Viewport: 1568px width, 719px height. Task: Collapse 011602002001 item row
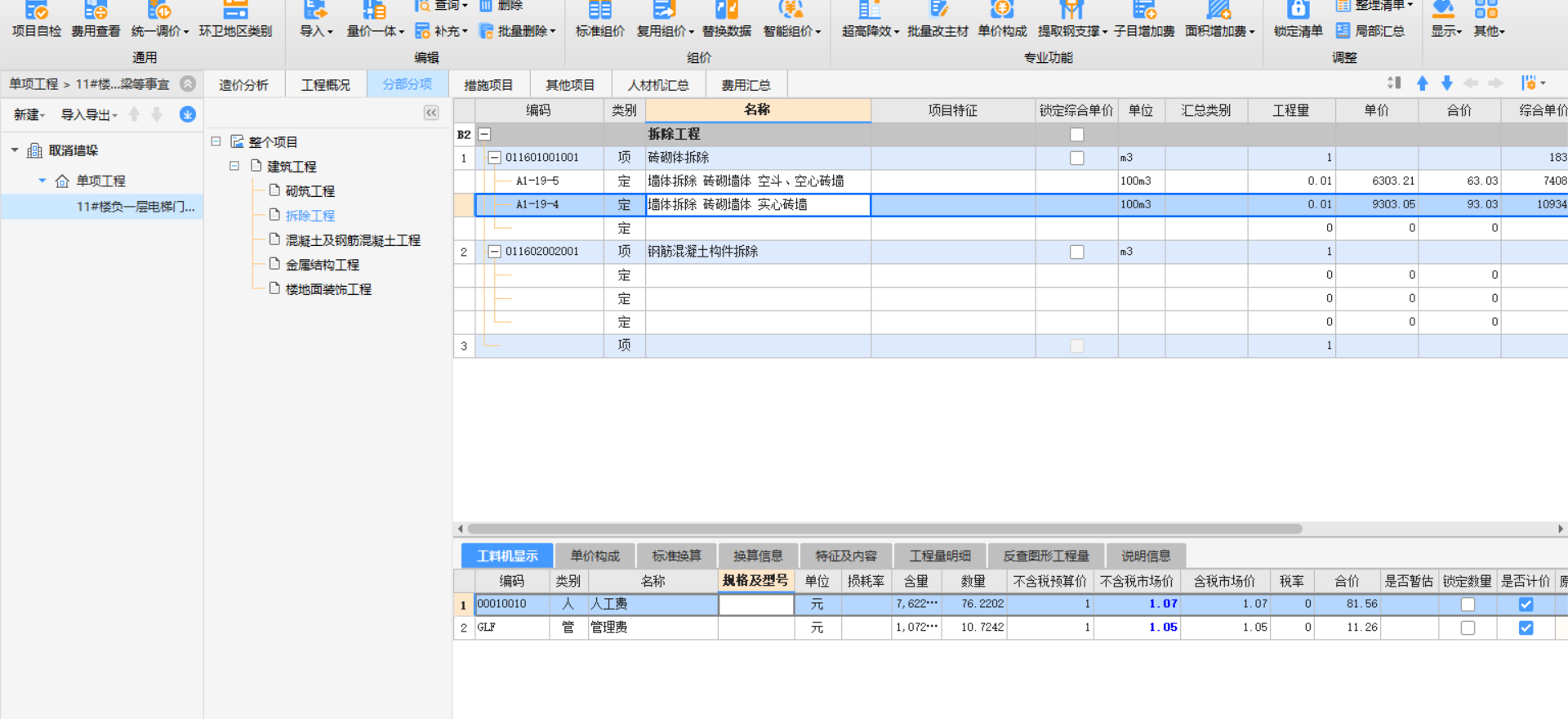pos(494,252)
